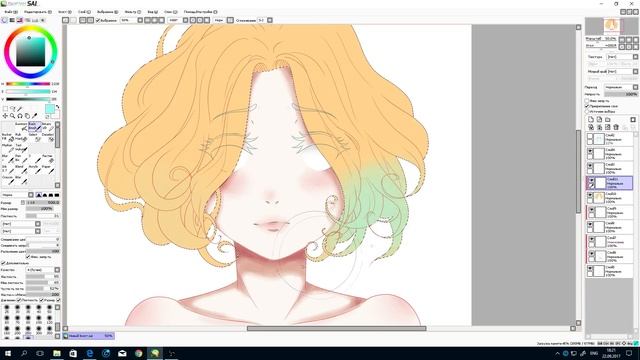Show the color mixer panel icon
640x360 pixels.
pos(27,20)
